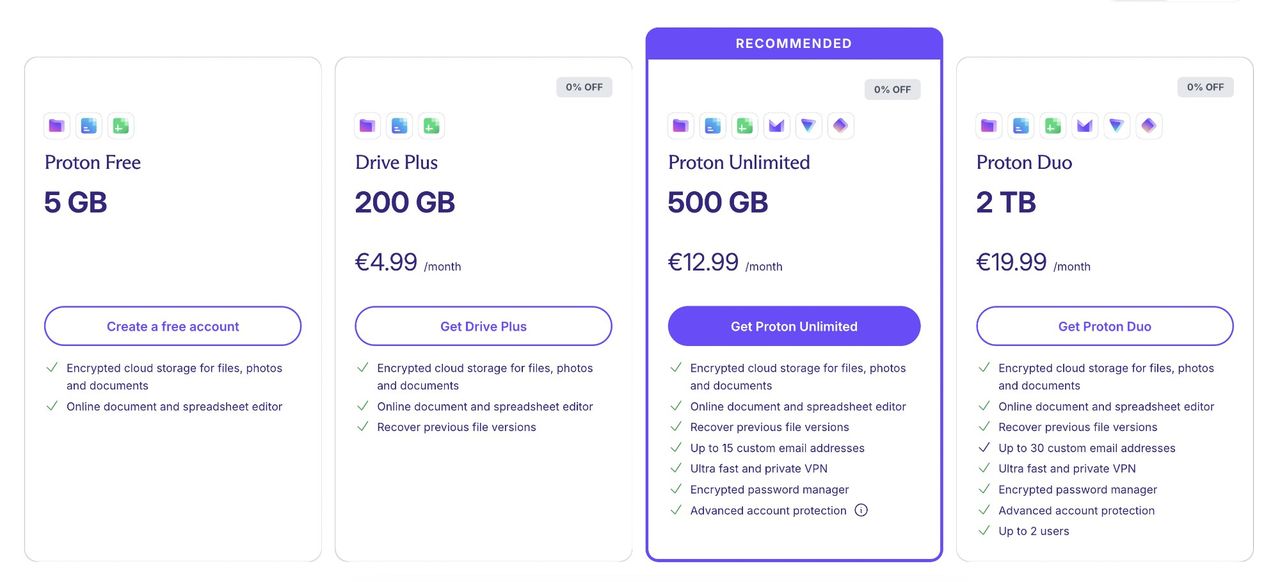This screenshot has height=582, width=1280.
Task: Click the Proton Mail icon in Proton Duo
Action: pyautogui.click(x=1084, y=126)
